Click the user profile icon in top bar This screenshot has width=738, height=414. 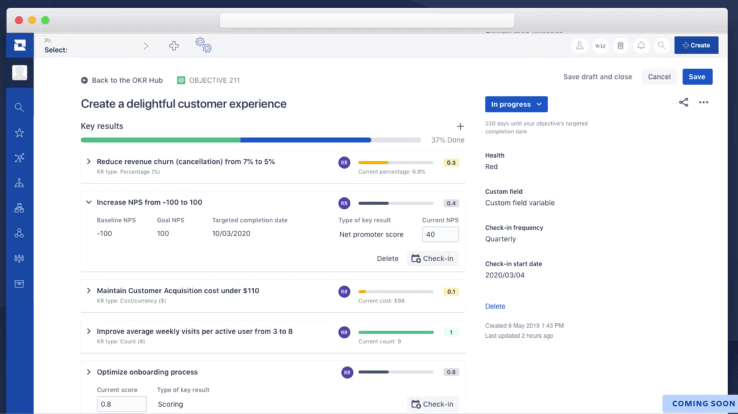point(579,45)
